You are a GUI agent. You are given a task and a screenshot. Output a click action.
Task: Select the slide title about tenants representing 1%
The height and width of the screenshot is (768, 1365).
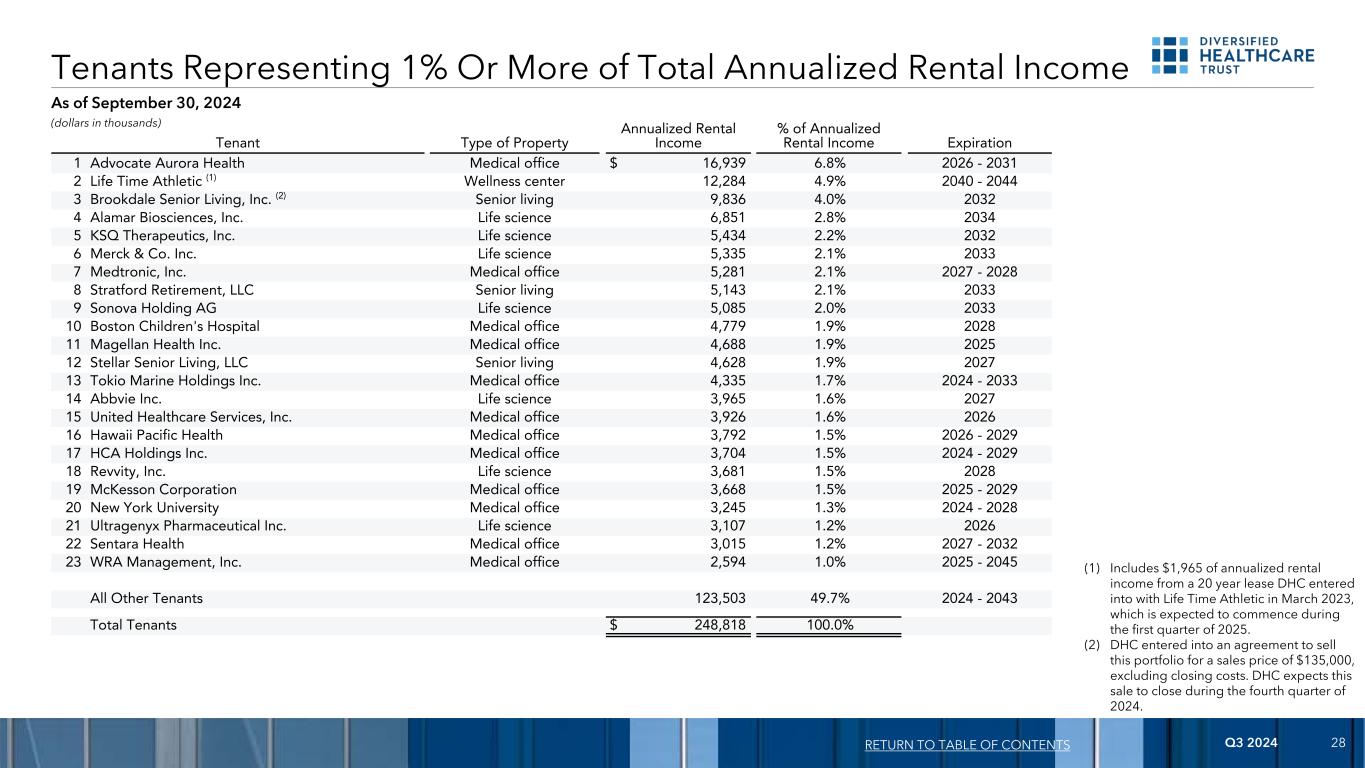pyautogui.click(x=590, y=67)
